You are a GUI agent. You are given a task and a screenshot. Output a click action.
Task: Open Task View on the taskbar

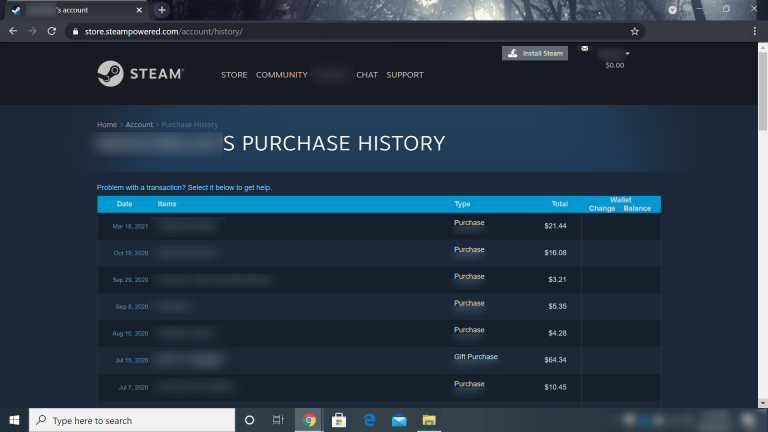(278, 420)
